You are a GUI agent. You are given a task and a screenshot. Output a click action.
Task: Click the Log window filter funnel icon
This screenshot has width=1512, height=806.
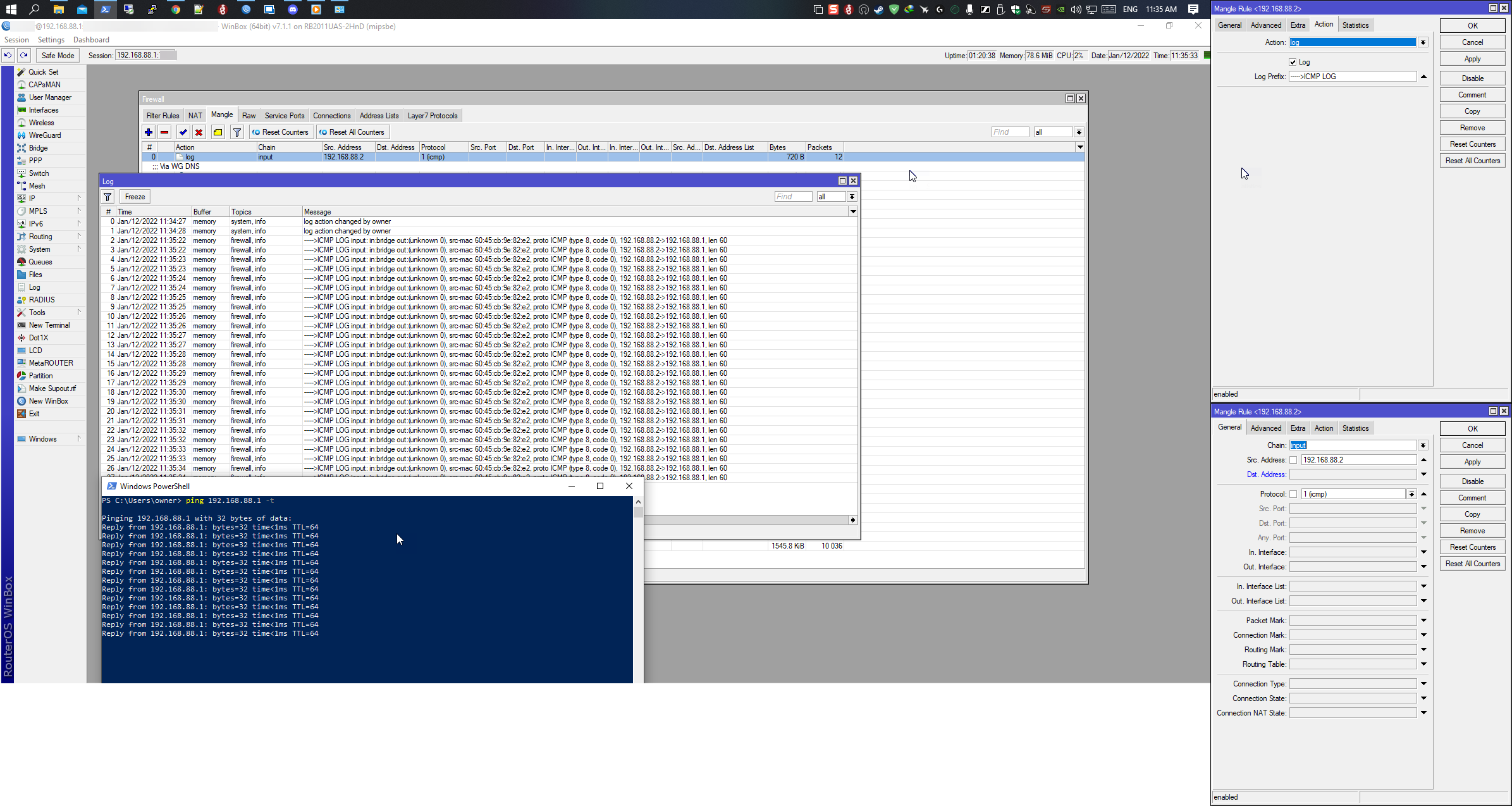(x=108, y=197)
